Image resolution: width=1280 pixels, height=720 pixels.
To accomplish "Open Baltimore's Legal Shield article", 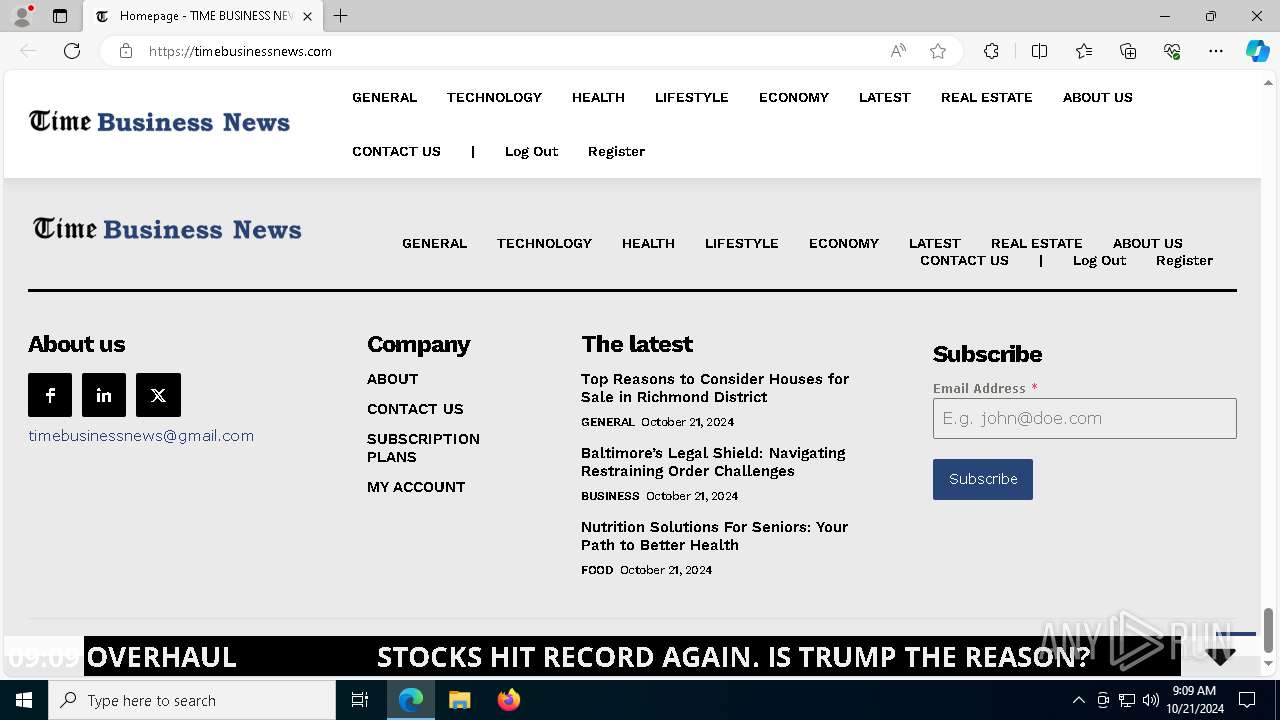I will pyautogui.click(x=713, y=462).
